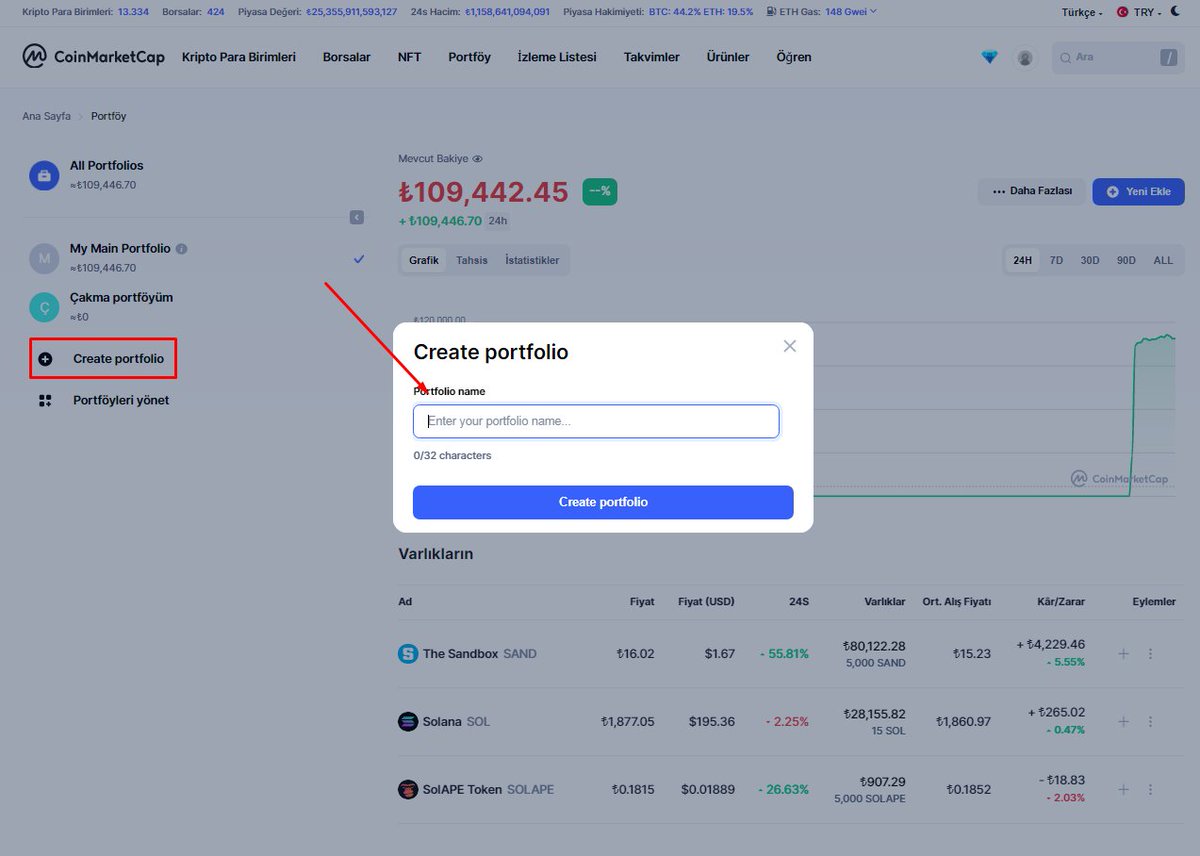Select the 30D chart range

1090,260
